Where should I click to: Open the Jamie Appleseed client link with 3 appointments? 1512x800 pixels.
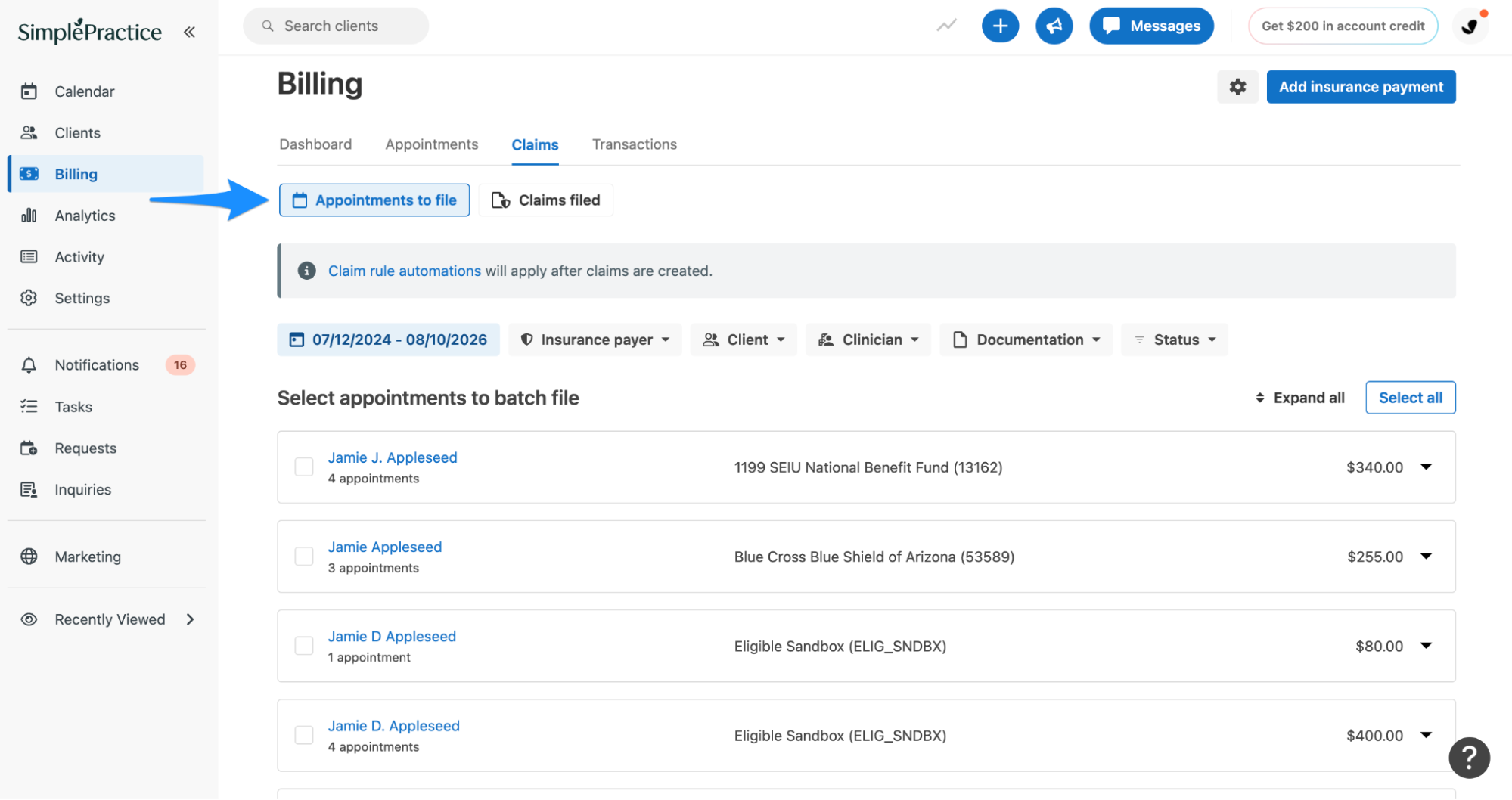point(385,547)
